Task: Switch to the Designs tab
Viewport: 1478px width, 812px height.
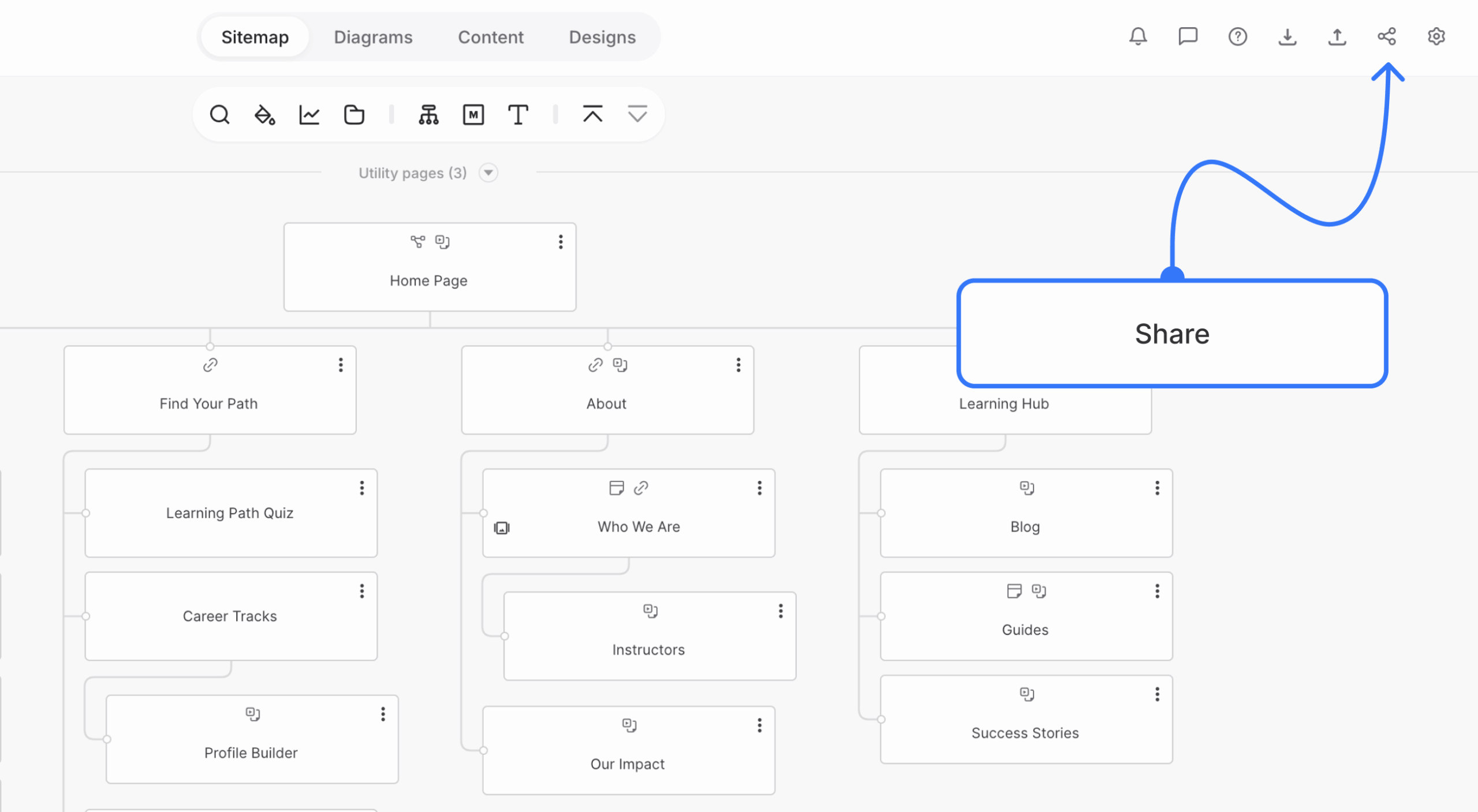Action: pyautogui.click(x=602, y=37)
